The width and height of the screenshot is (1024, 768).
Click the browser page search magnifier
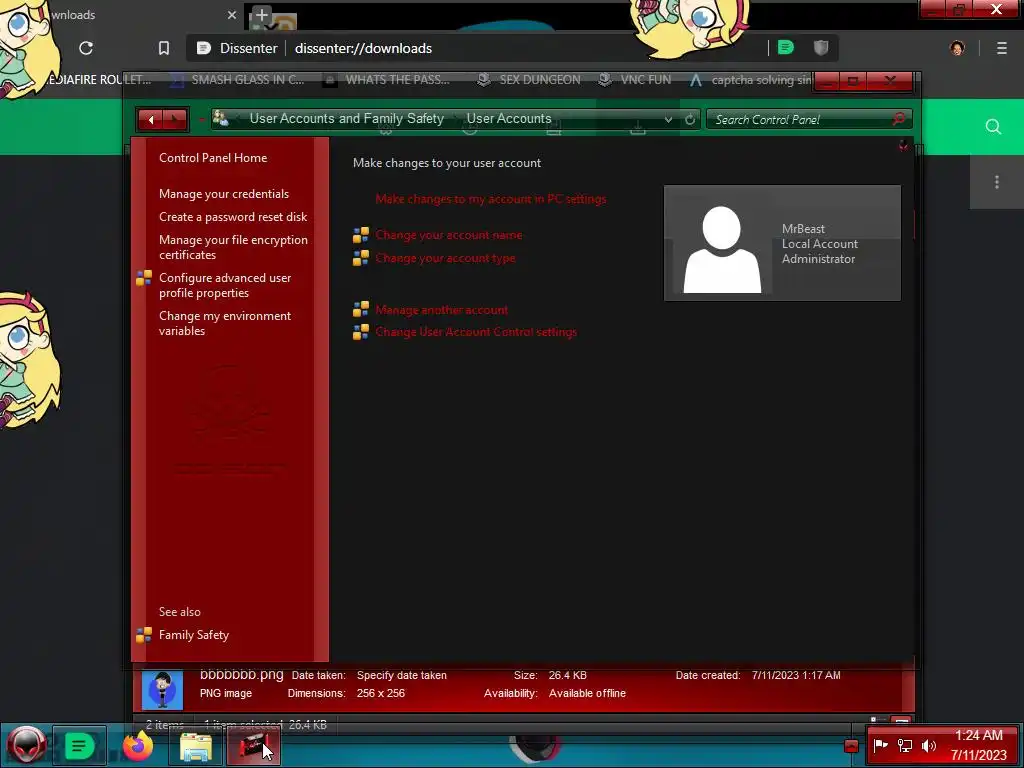(993, 127)
